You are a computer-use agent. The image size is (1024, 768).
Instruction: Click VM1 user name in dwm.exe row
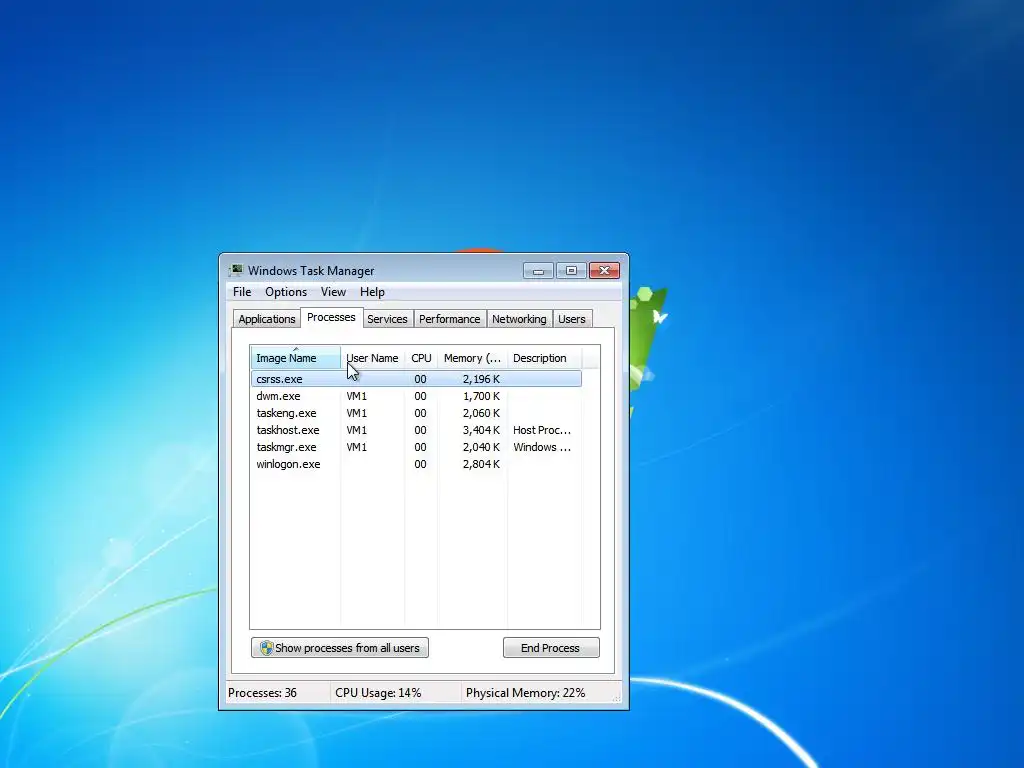pyautogui.click(x=357, y=396)
